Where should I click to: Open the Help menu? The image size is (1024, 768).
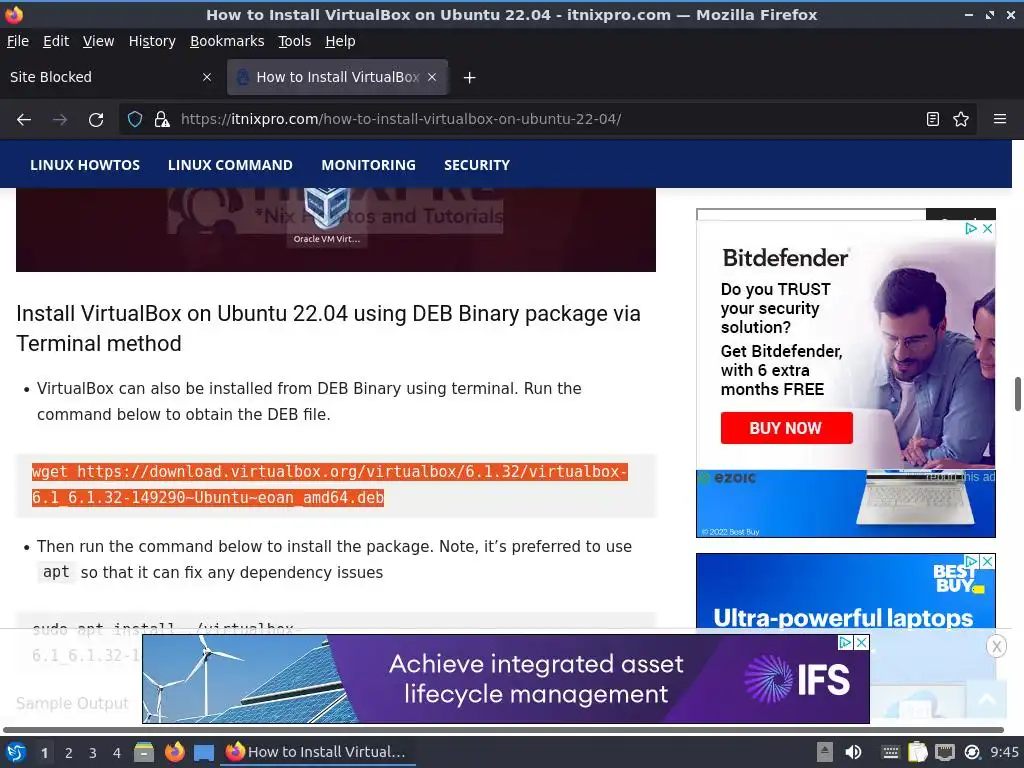pyautogui.click(x=340, y=41)
